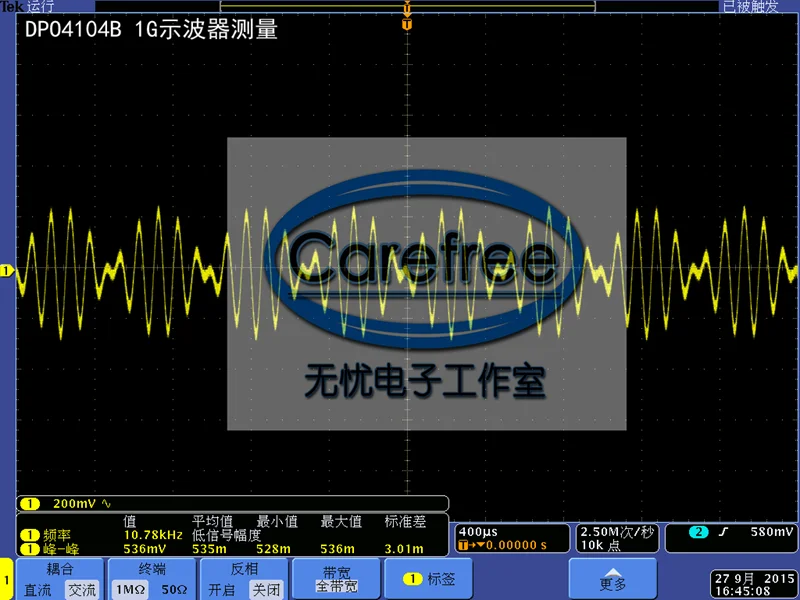
Task: Click the yellow 1 badge in 标签 button
Action: point(412,579)
